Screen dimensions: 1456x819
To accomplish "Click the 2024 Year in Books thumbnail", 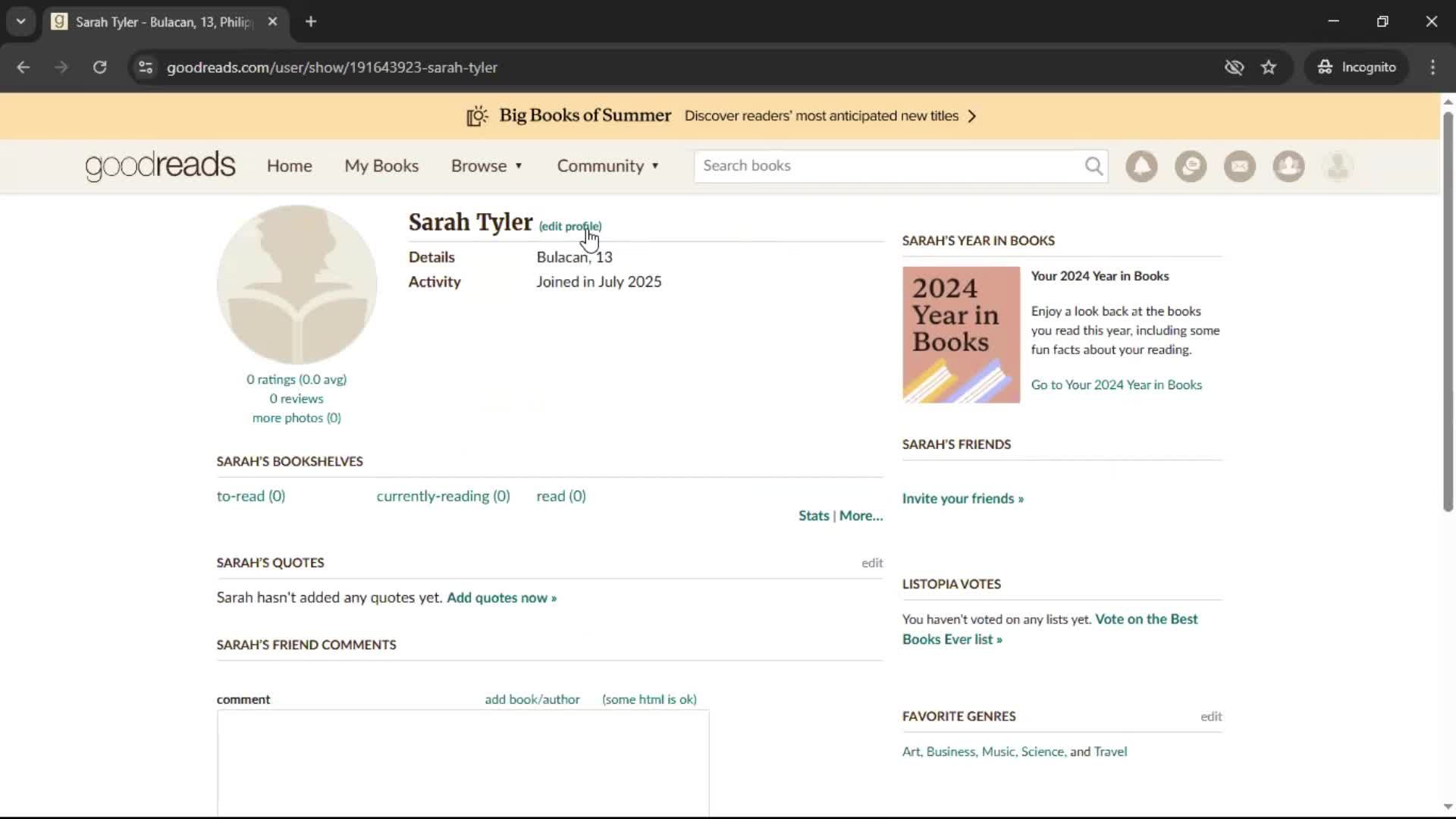I will click(961, 334).
